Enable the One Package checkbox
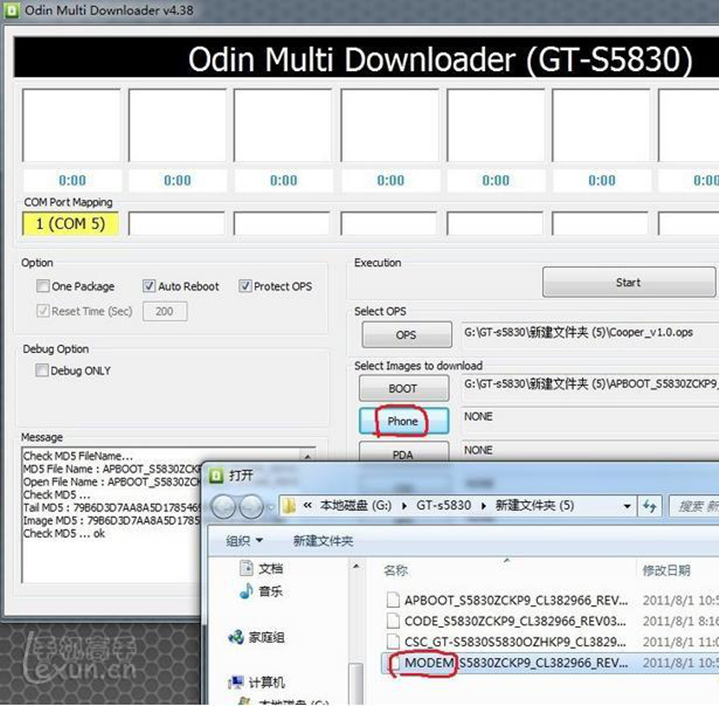This screenshot has width=719, height=706. (43, 286)
